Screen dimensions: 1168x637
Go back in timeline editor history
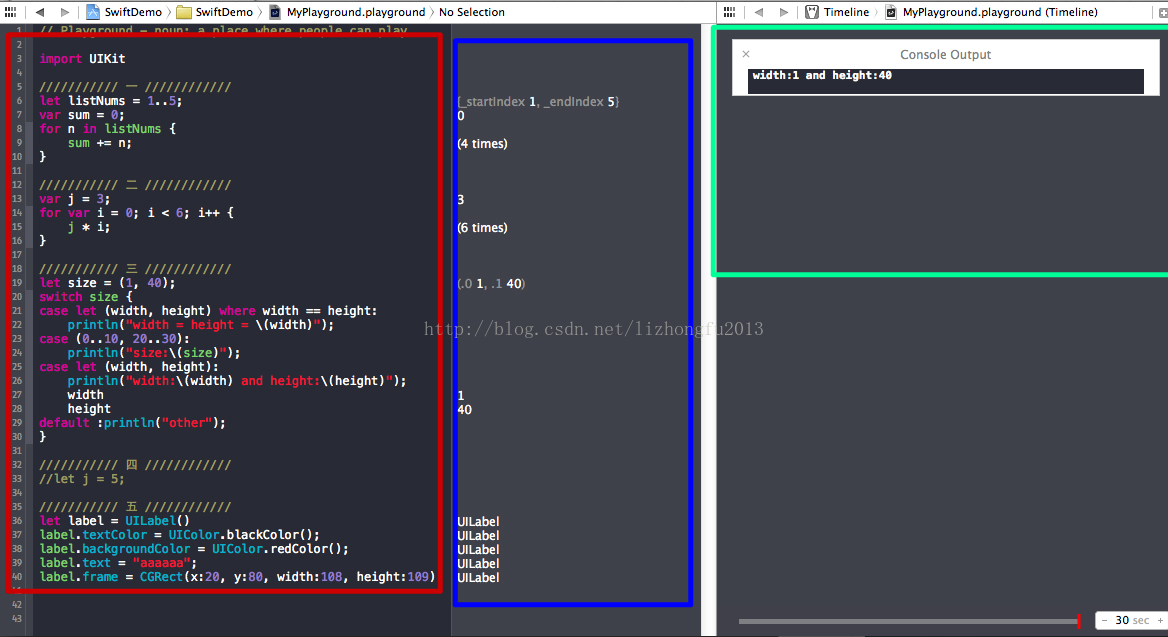click(759, 12)
